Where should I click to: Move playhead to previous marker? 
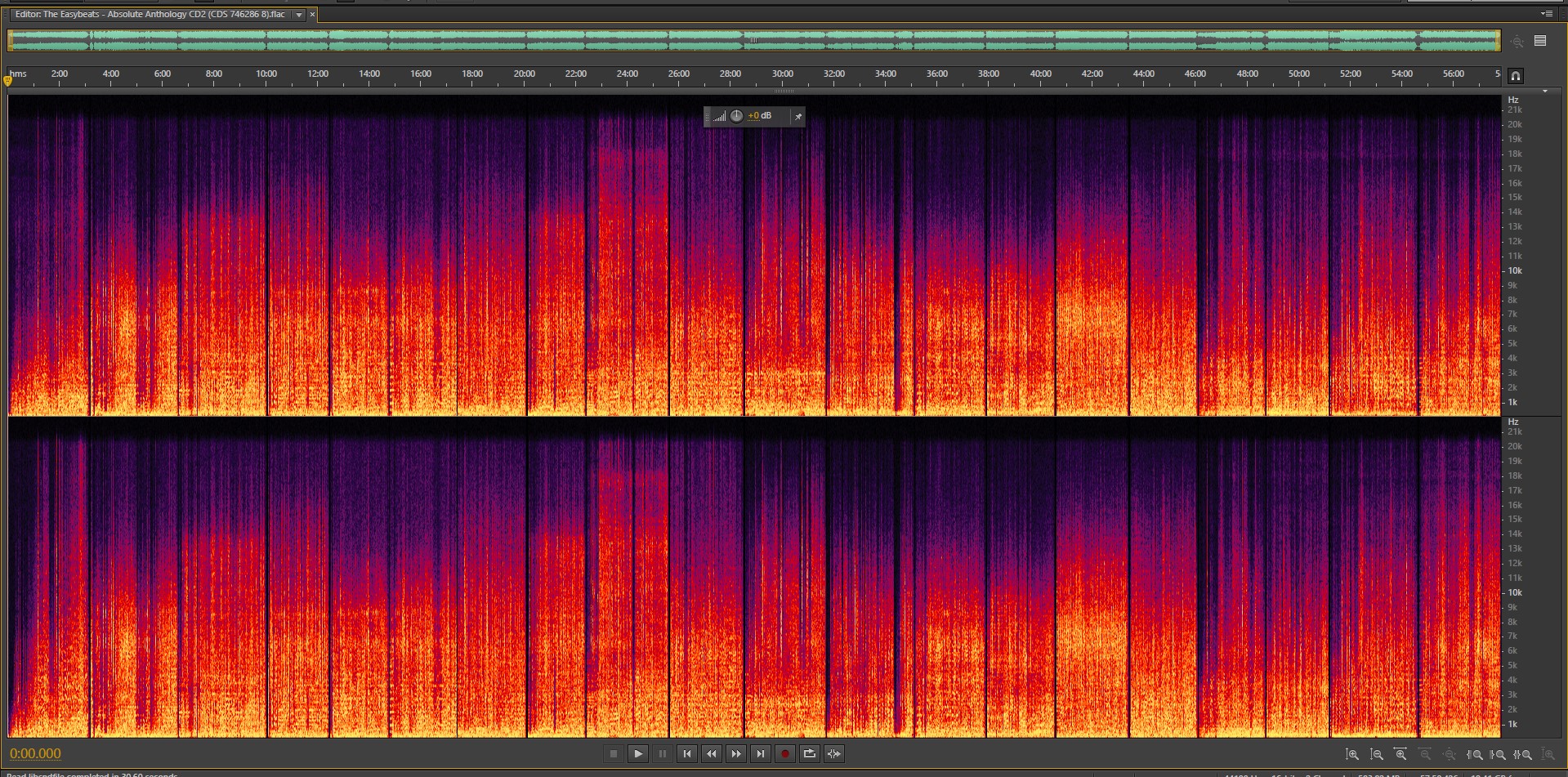pyautogui.click(x=687, y=754)
